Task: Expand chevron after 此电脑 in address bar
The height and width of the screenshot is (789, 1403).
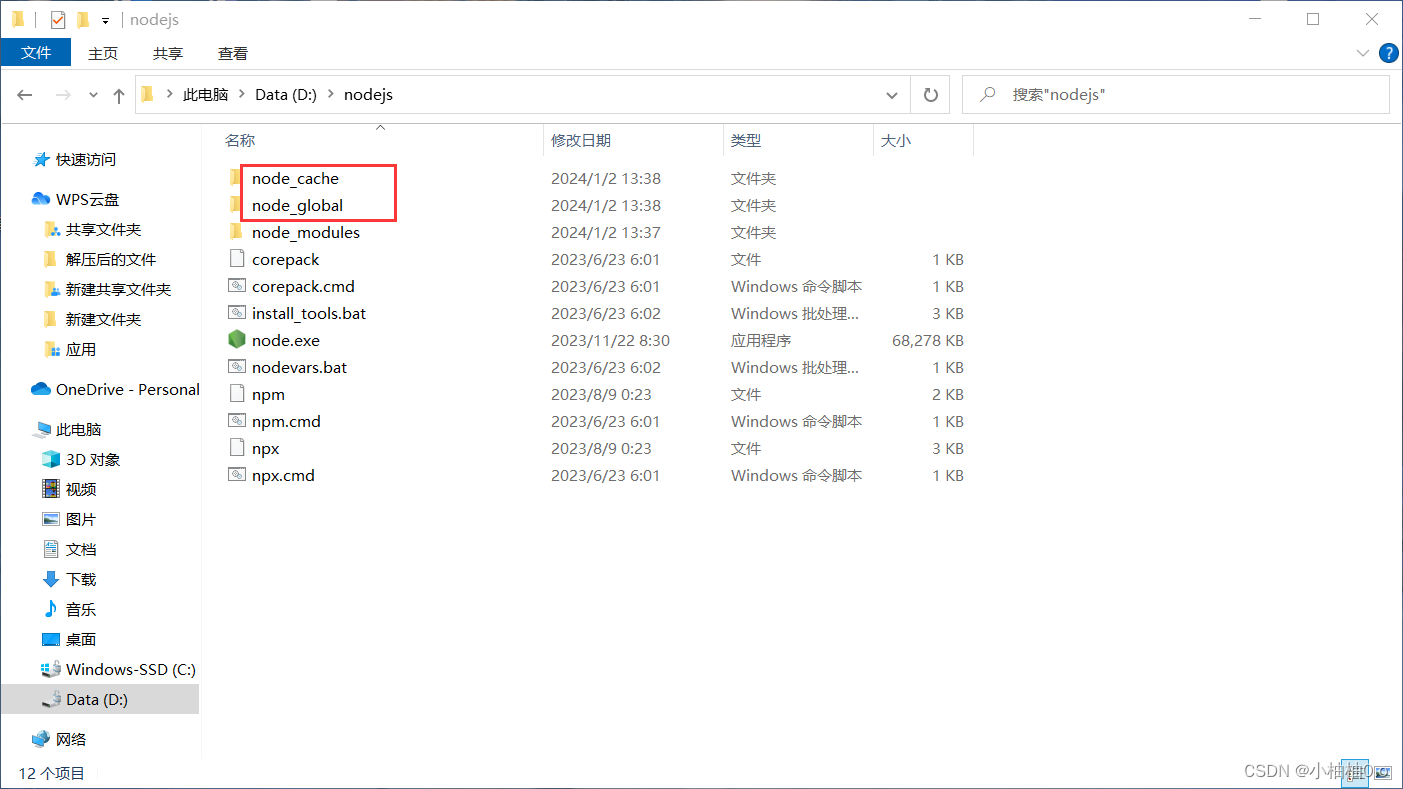Action: [x=242, y=95]
